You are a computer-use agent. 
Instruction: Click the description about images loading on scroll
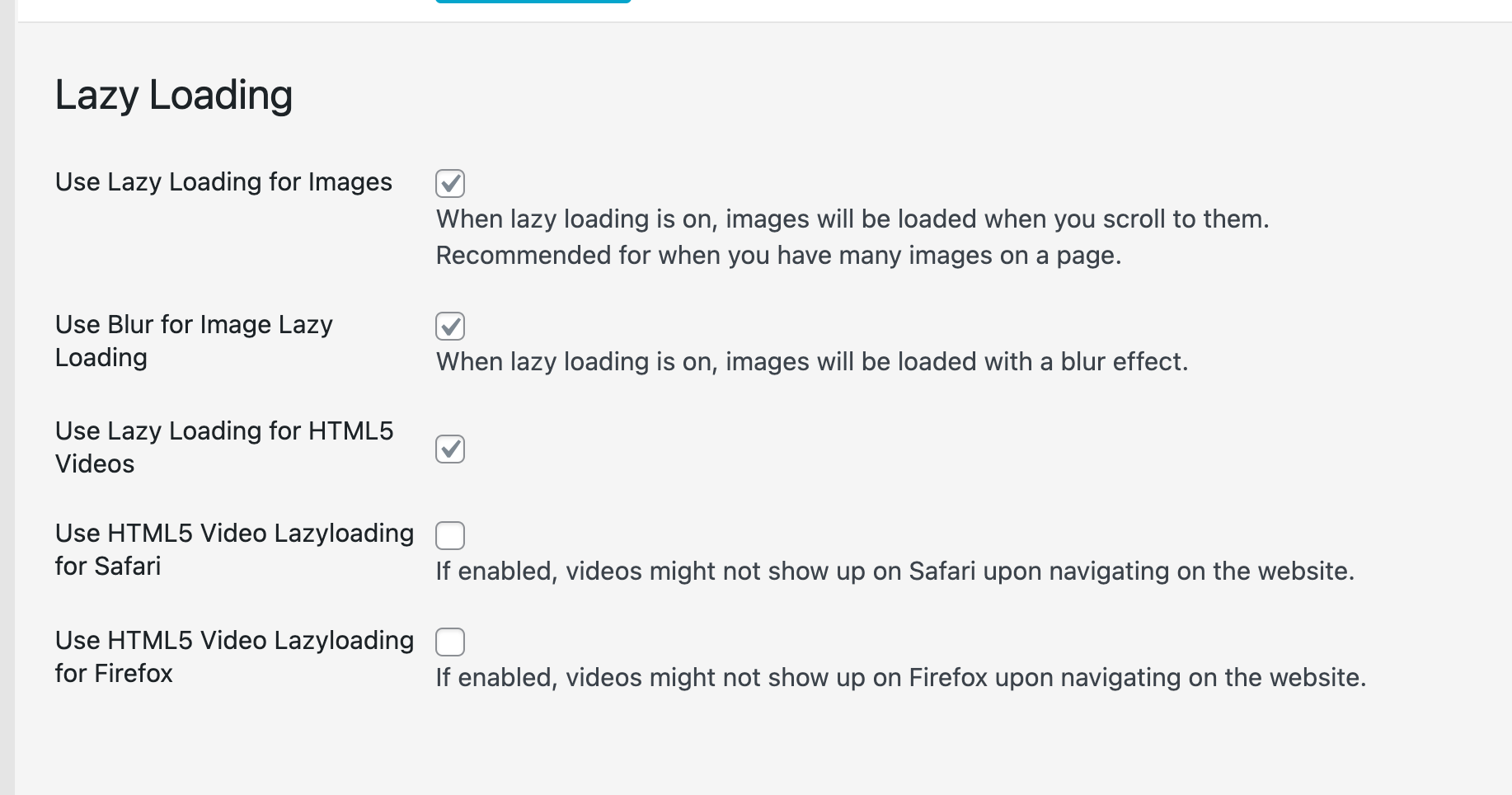click(852, 219)
